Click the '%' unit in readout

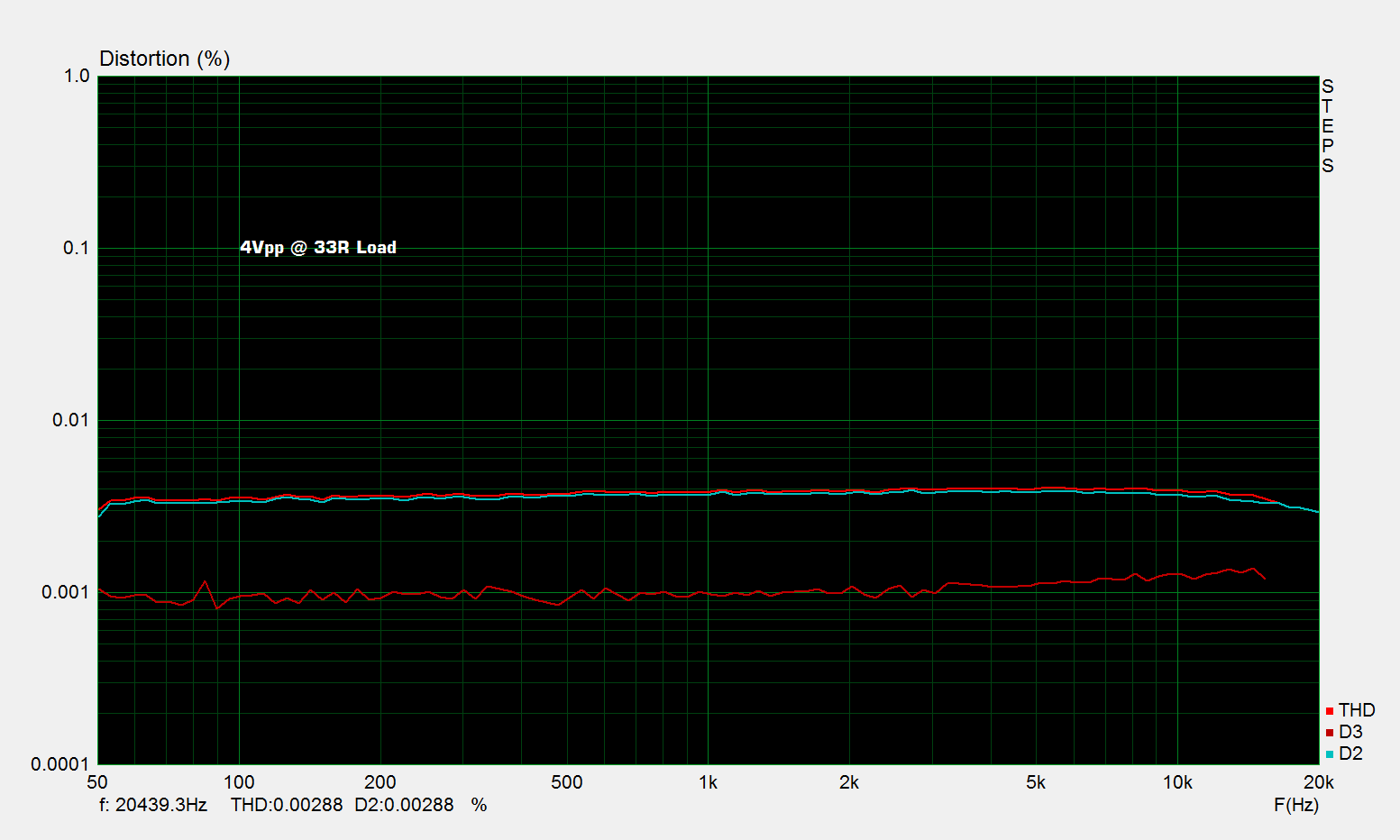pos(479,805)
